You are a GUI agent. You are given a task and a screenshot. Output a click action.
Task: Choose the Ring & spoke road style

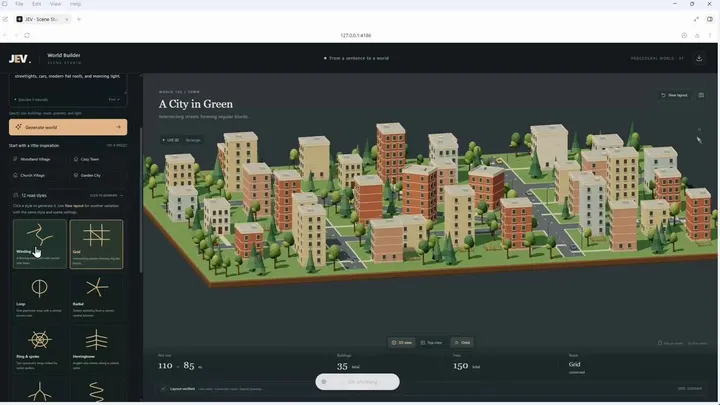(40, 349)
